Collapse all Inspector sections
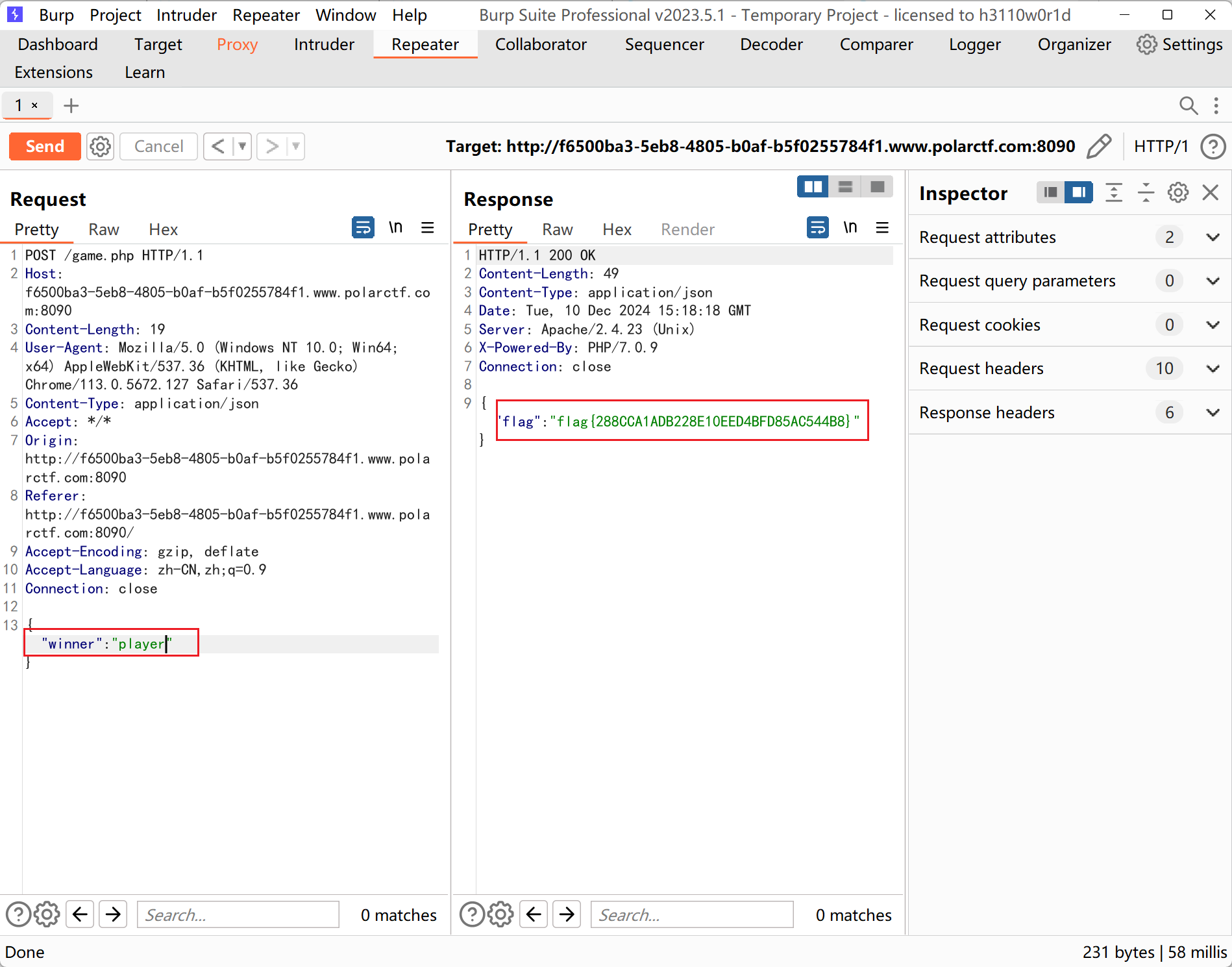This screenshot has height=967, width=1232. pyautogui.click(x=1146, y=192)
